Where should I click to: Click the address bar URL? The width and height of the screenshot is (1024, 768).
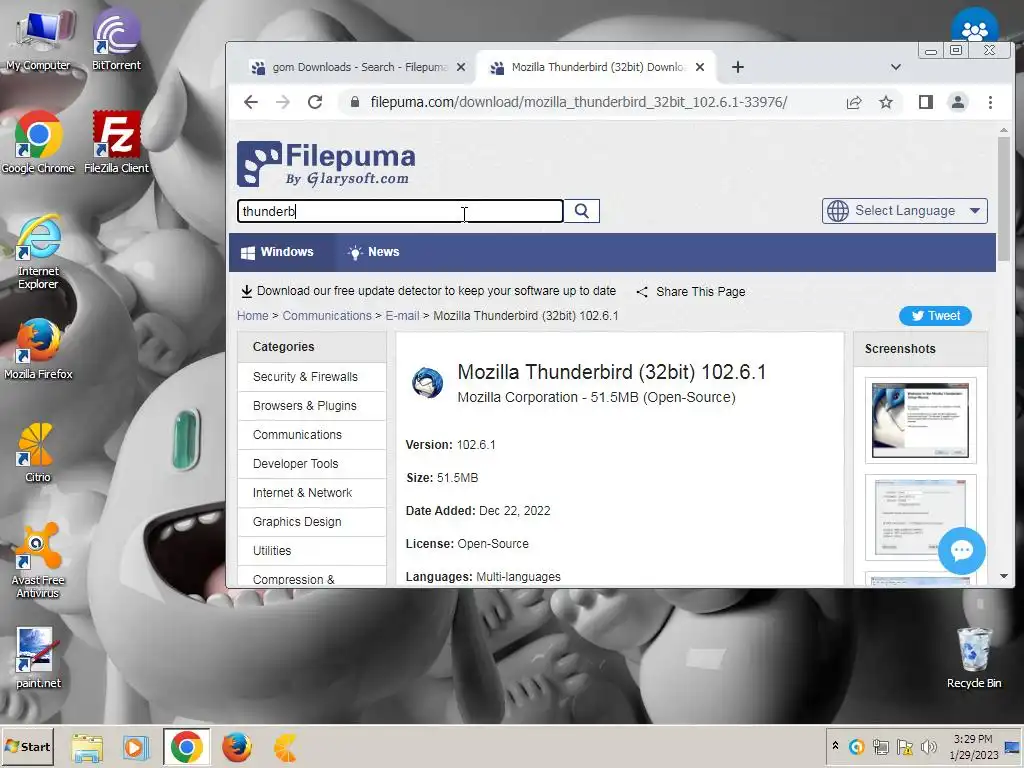[579, 102]
